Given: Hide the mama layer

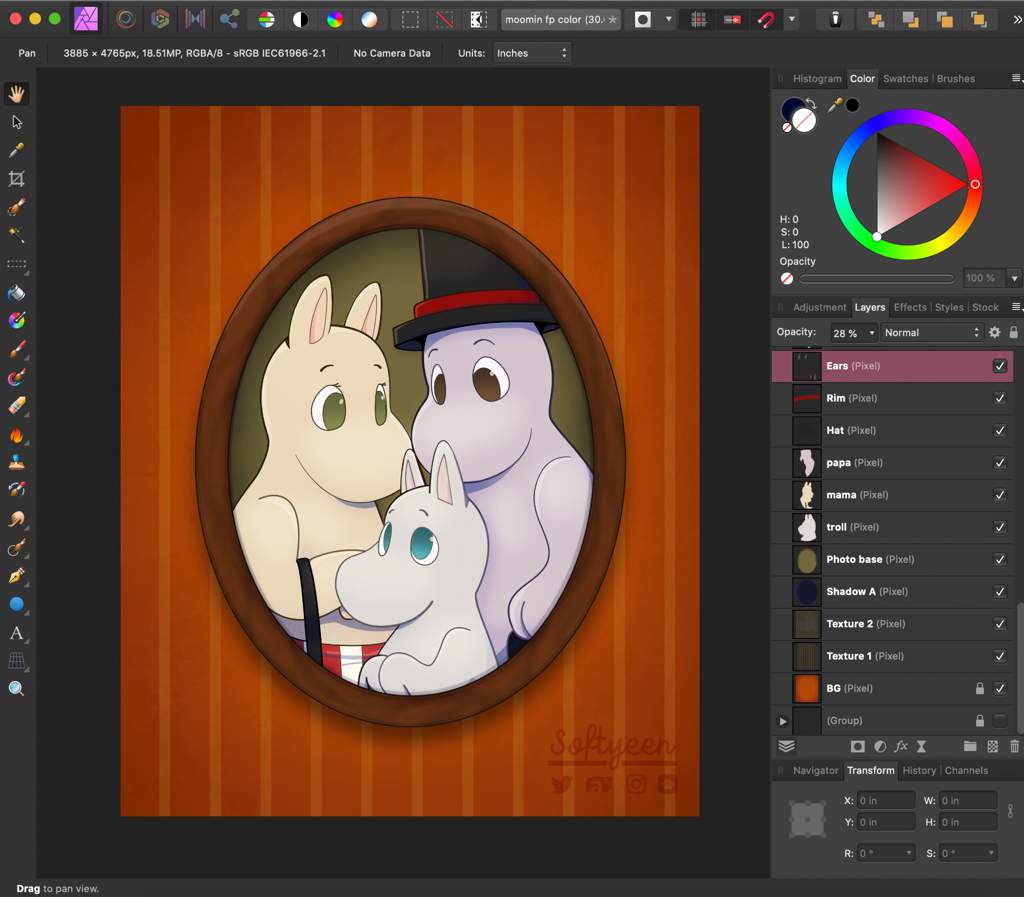Looking at the screenshot, I should click(1000, 495).
